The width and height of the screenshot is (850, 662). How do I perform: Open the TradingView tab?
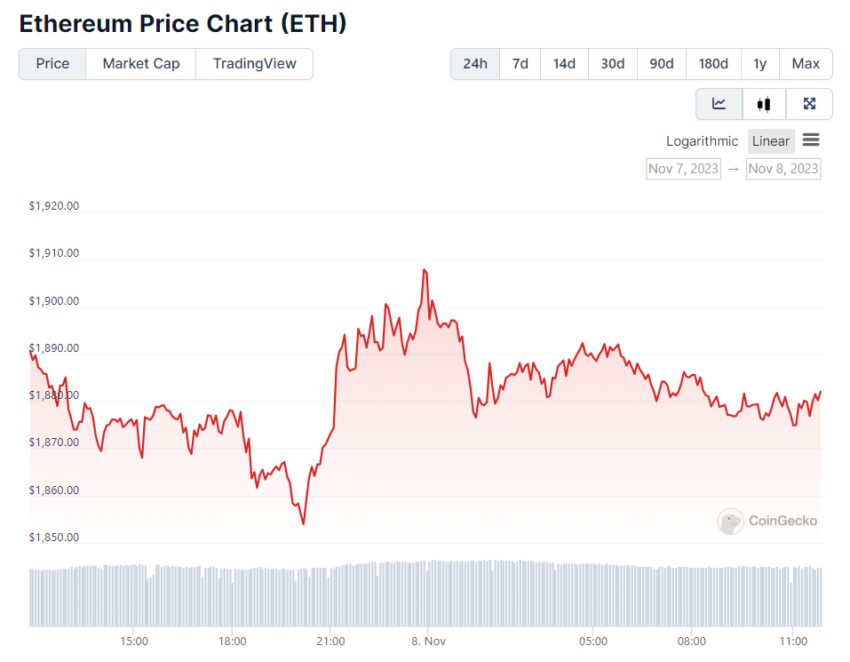(x=254, y=64)
